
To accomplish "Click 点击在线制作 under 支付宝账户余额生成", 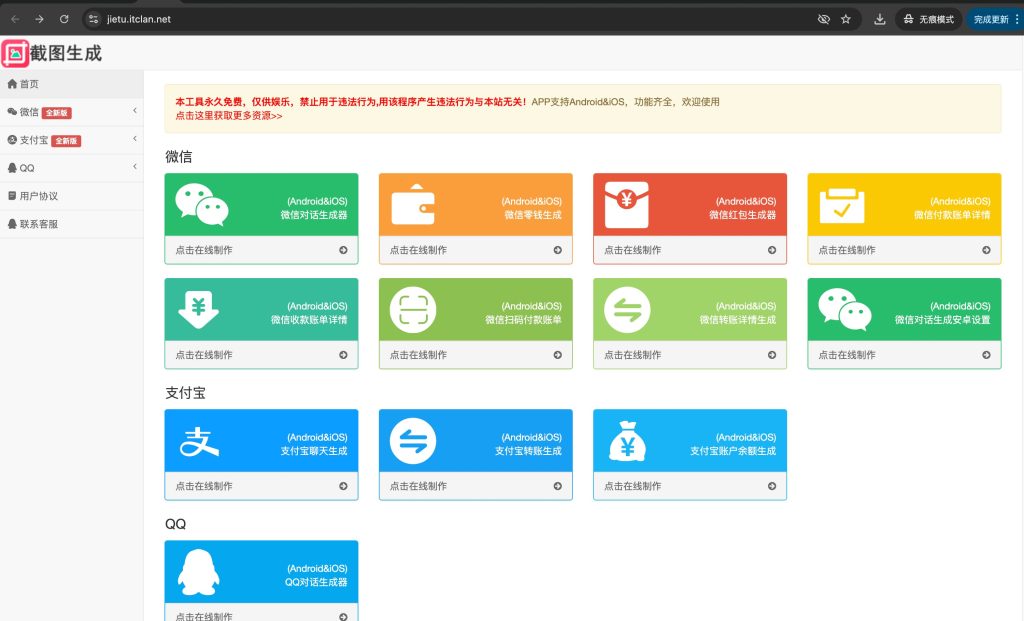I will (632, 486).
